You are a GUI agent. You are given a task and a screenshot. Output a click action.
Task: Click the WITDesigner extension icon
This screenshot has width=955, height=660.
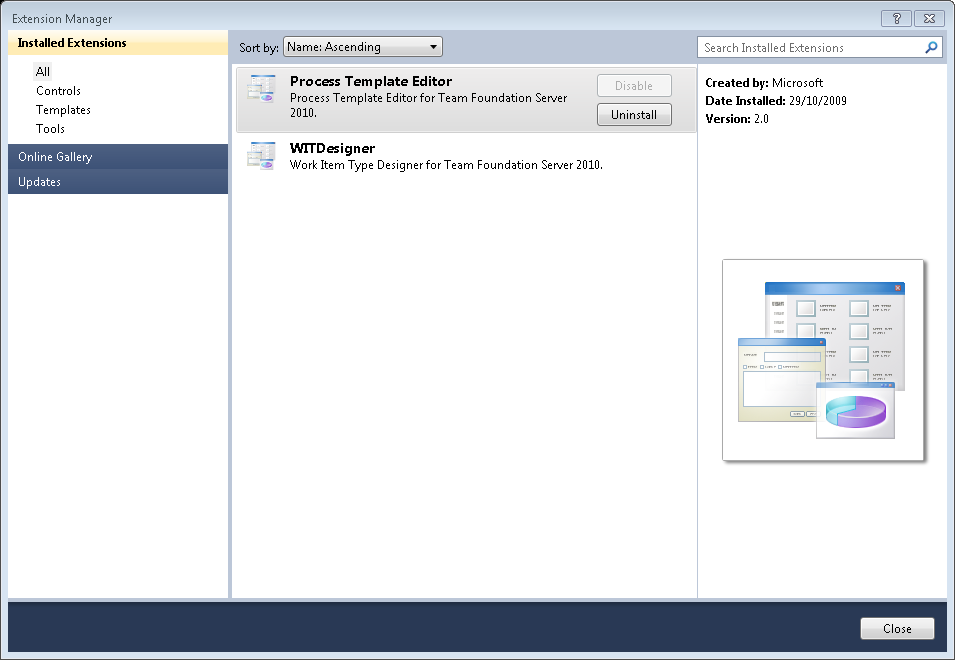pos(261,155)
